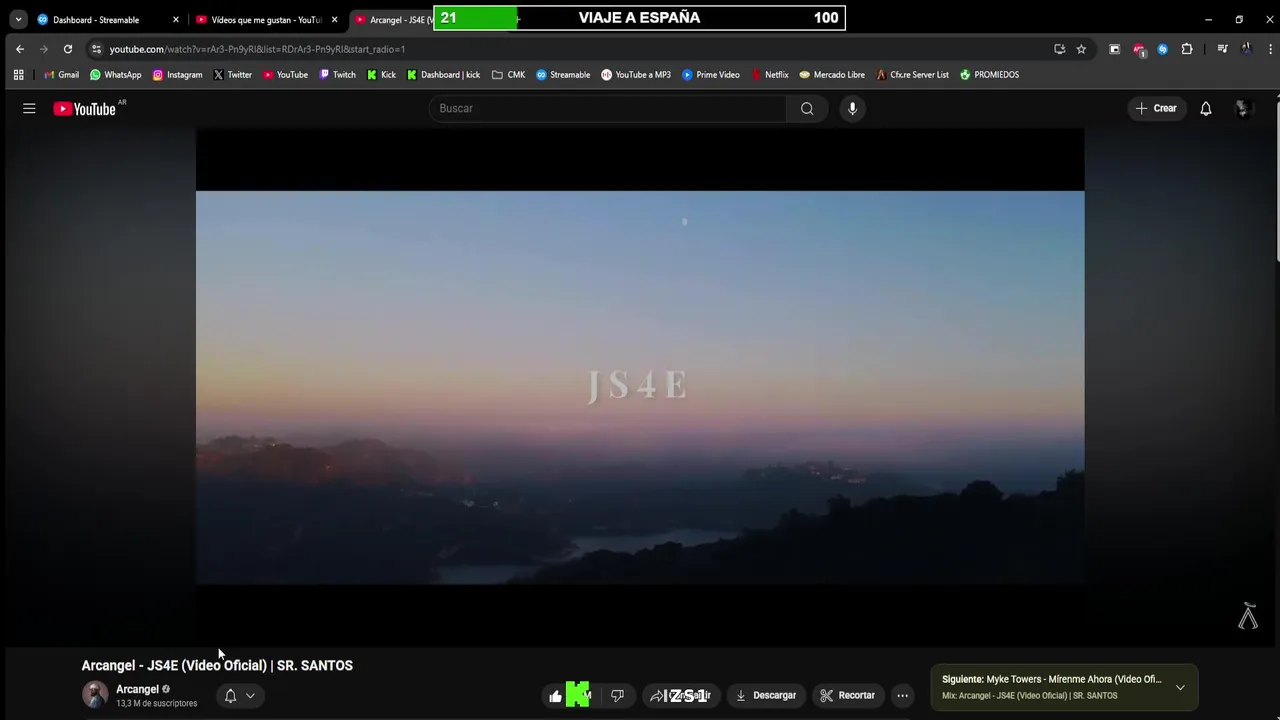Click the address bar URL
Image resolution: width=1280 pixels, height=720 pixels.
point(257,49)
